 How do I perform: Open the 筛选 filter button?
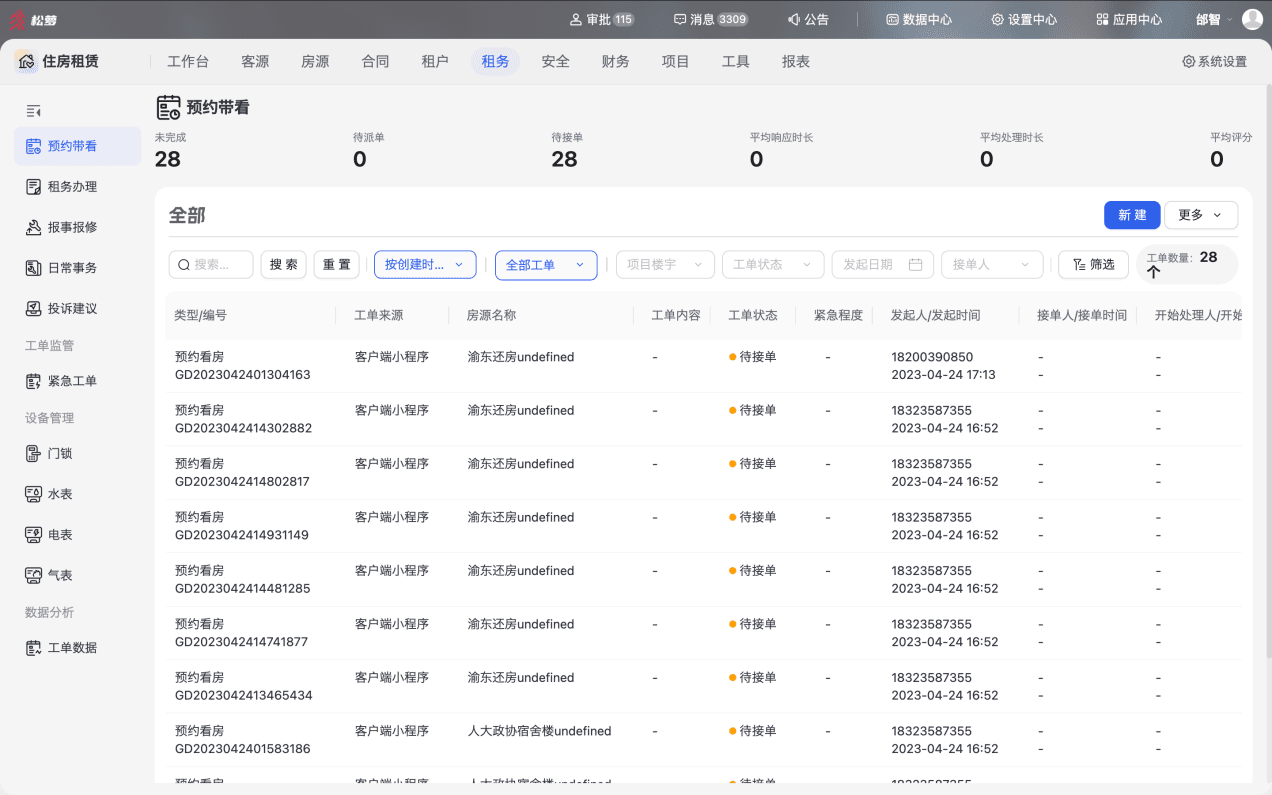tap(1093, 264)
